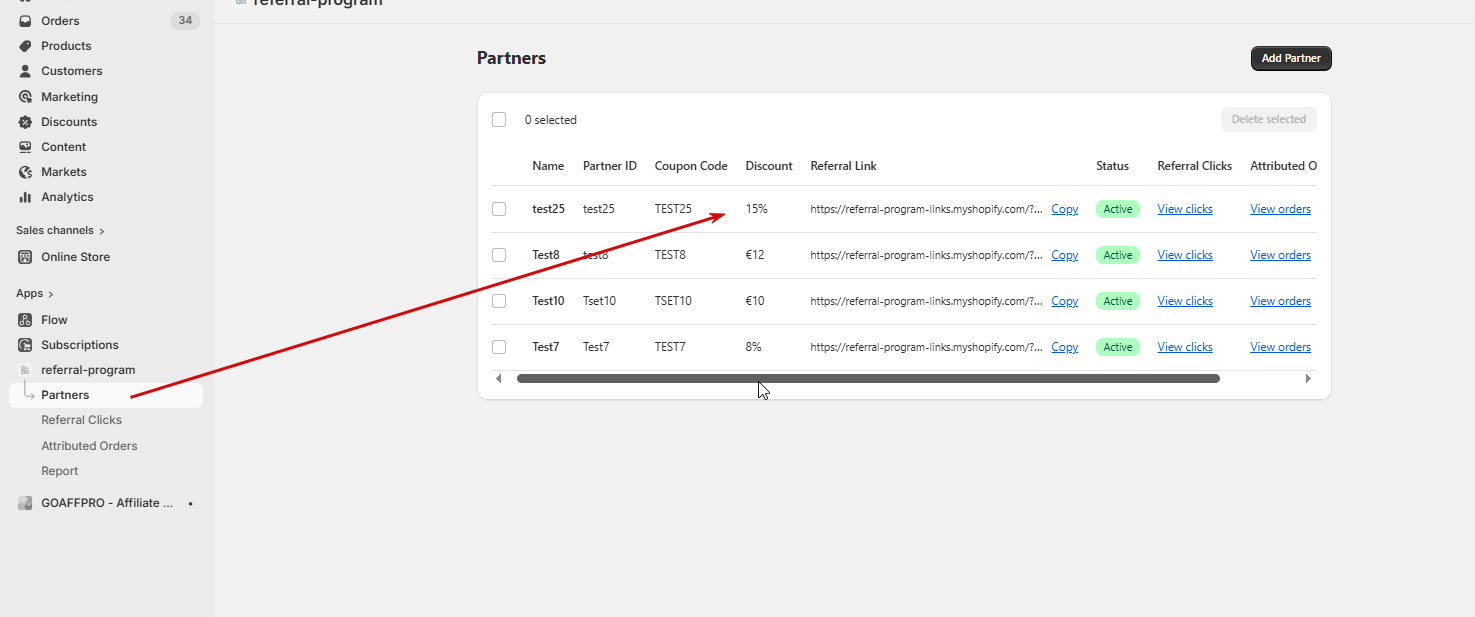Image resolution: width=1475 pixels, height=617 pixels.
Task: Click the Online Store icon
Action: pos(26,257)
